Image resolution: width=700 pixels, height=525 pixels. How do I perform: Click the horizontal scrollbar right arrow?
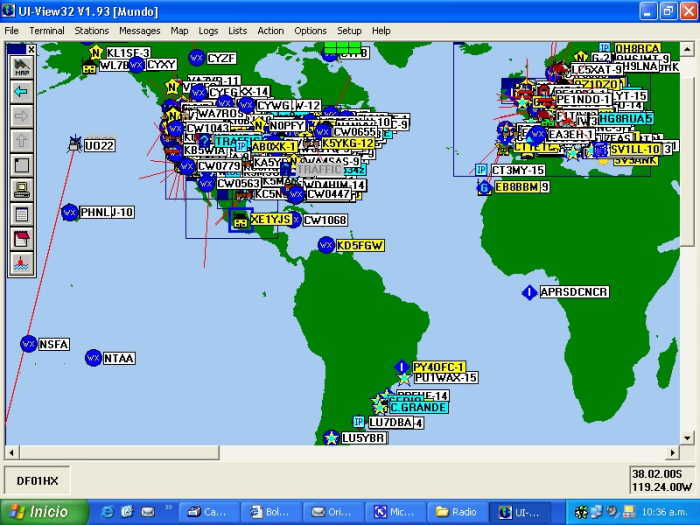coord(673,453)
